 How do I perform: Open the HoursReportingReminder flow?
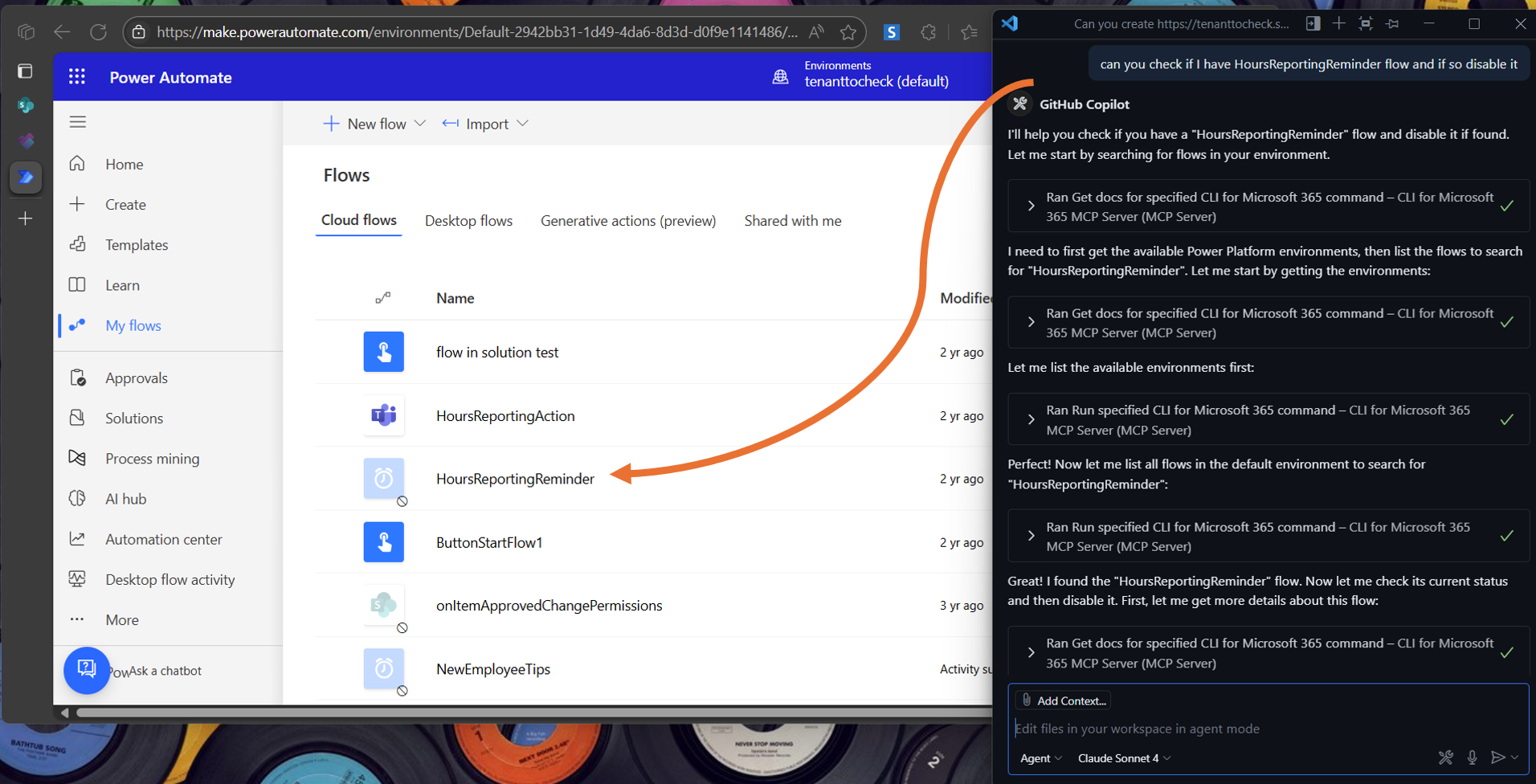[515, 478]
